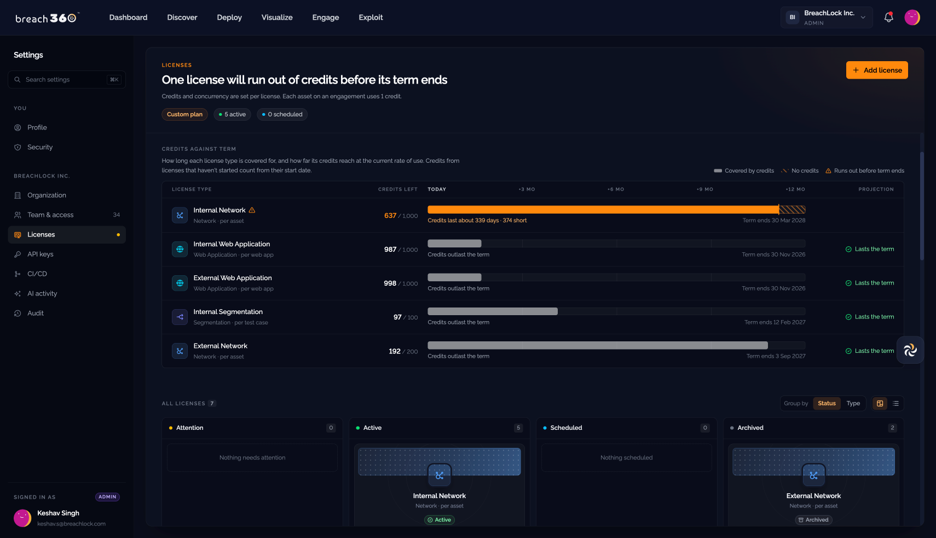The height and width of the screenshot is (538, 936).
Task: Click the orange Internal Network credits bar
Action: coord(603,210)
